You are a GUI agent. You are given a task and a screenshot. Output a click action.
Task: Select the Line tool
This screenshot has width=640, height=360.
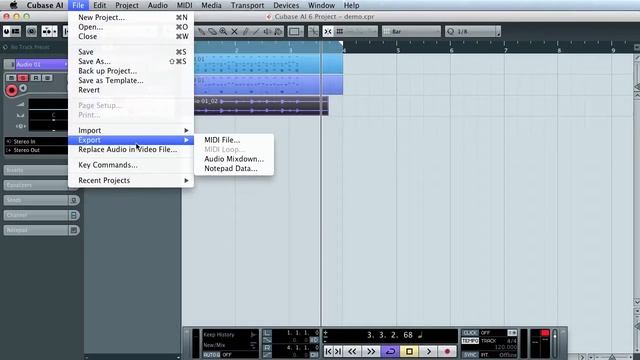[x=256, y=31]
